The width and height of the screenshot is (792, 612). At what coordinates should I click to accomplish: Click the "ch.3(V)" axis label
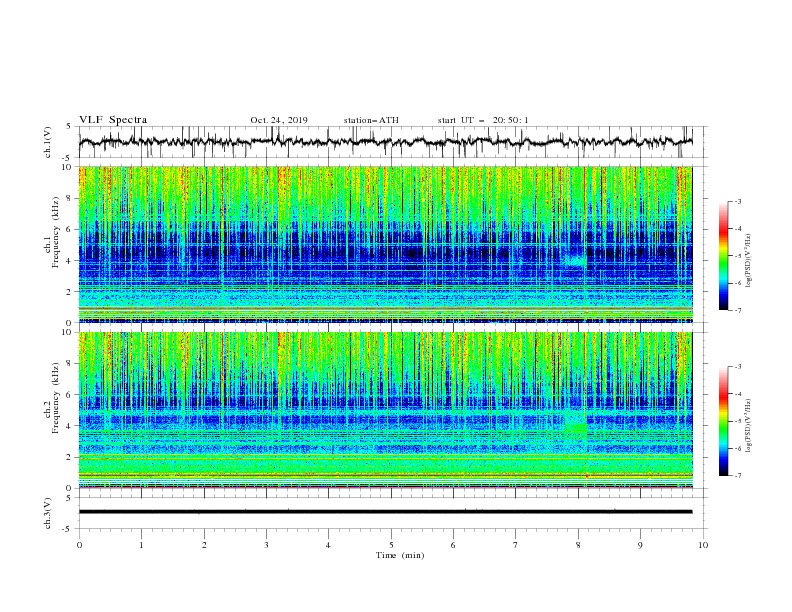click(48, 513)
